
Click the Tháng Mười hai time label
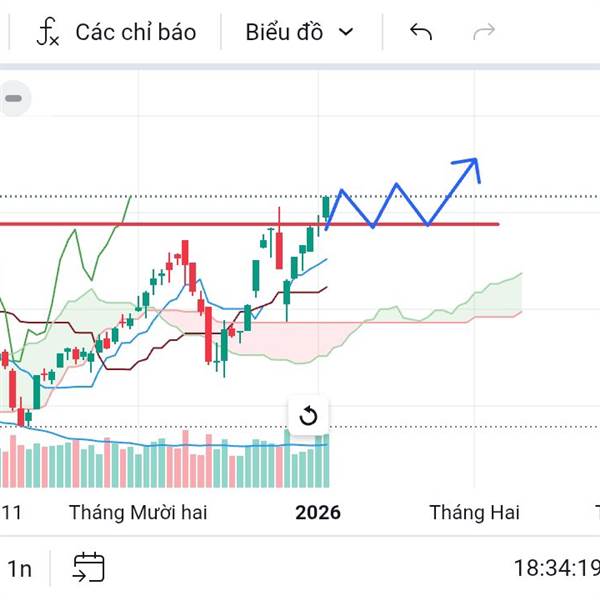tap(138, 513)
